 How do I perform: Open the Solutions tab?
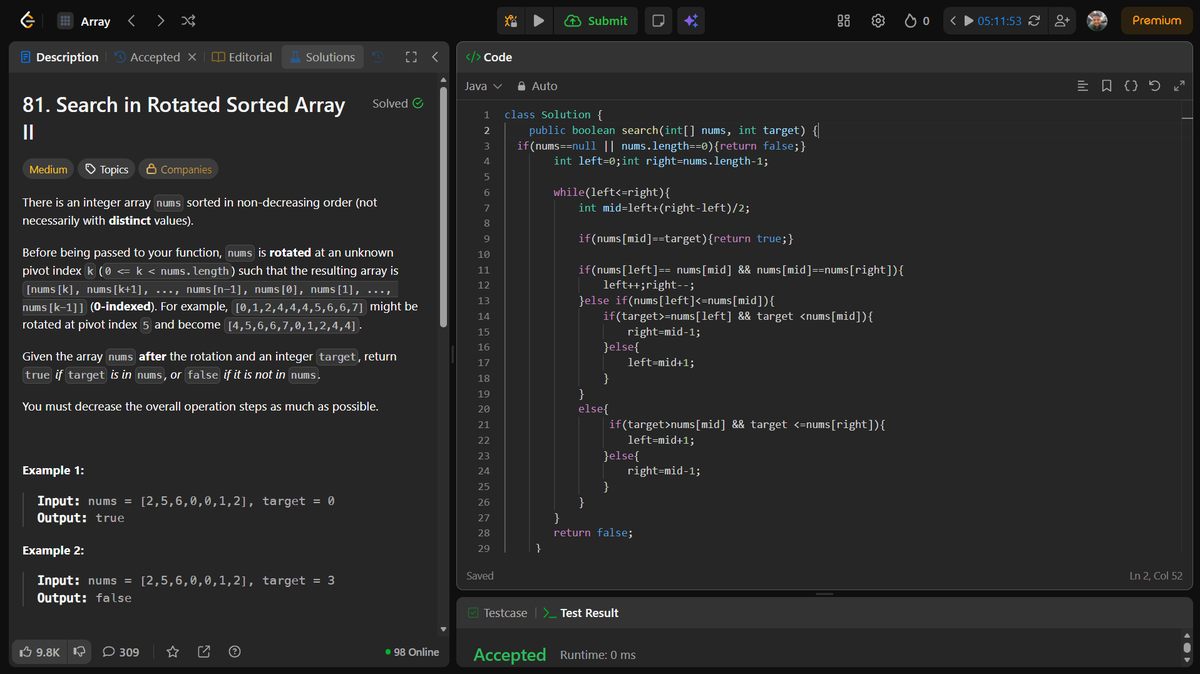322,57
